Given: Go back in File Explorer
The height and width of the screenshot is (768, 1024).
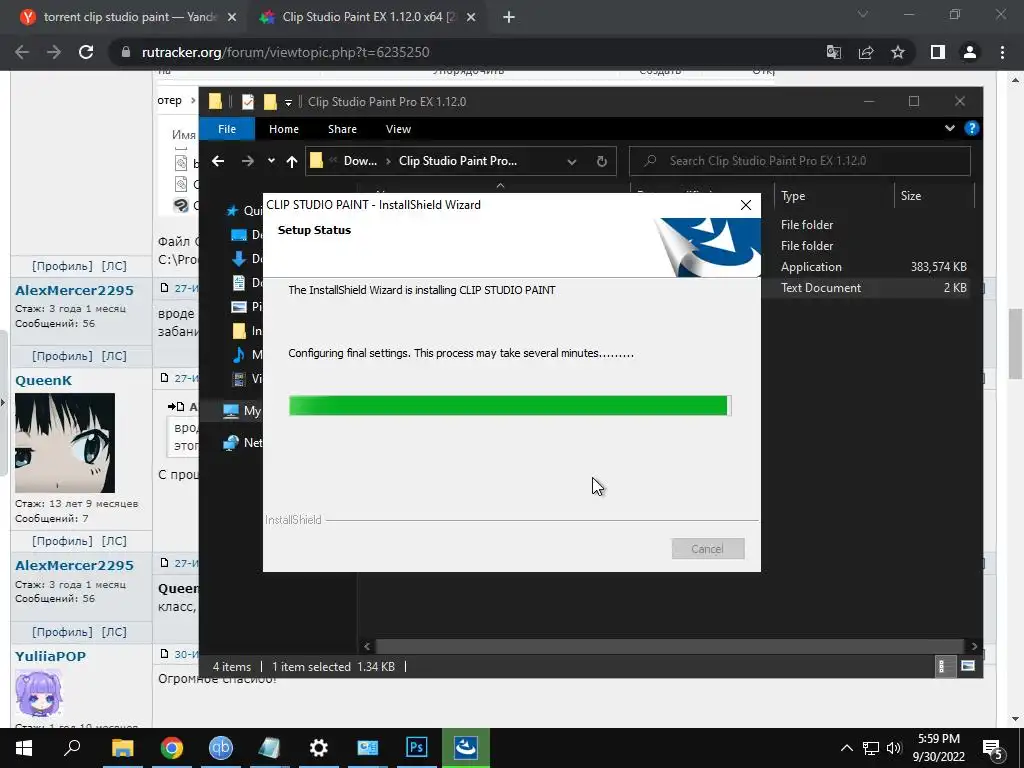Looking at the screenshot, I should click(x=218, y=161).
